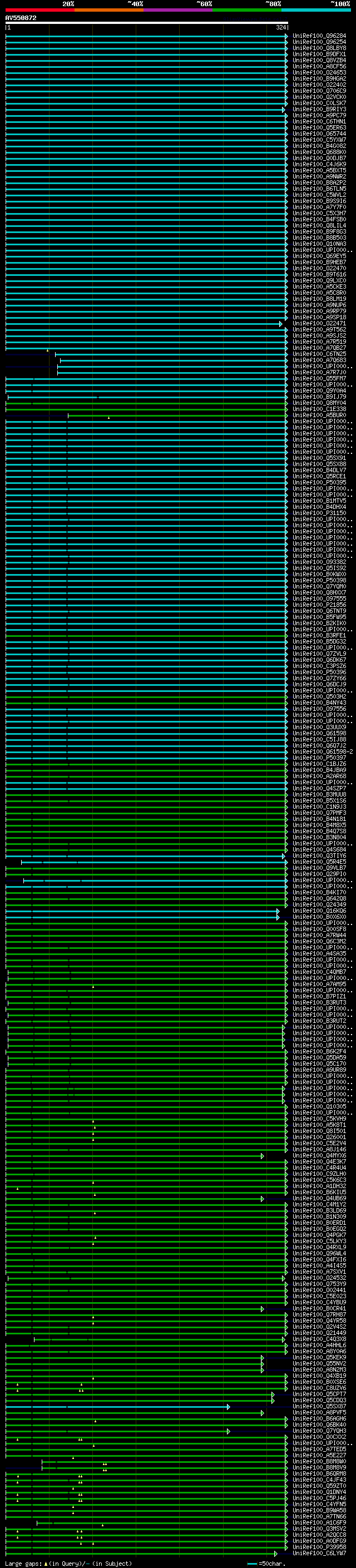Select the UniRef100_Q10NA3 label
The image size is (356, 1568).
[319, 244]
